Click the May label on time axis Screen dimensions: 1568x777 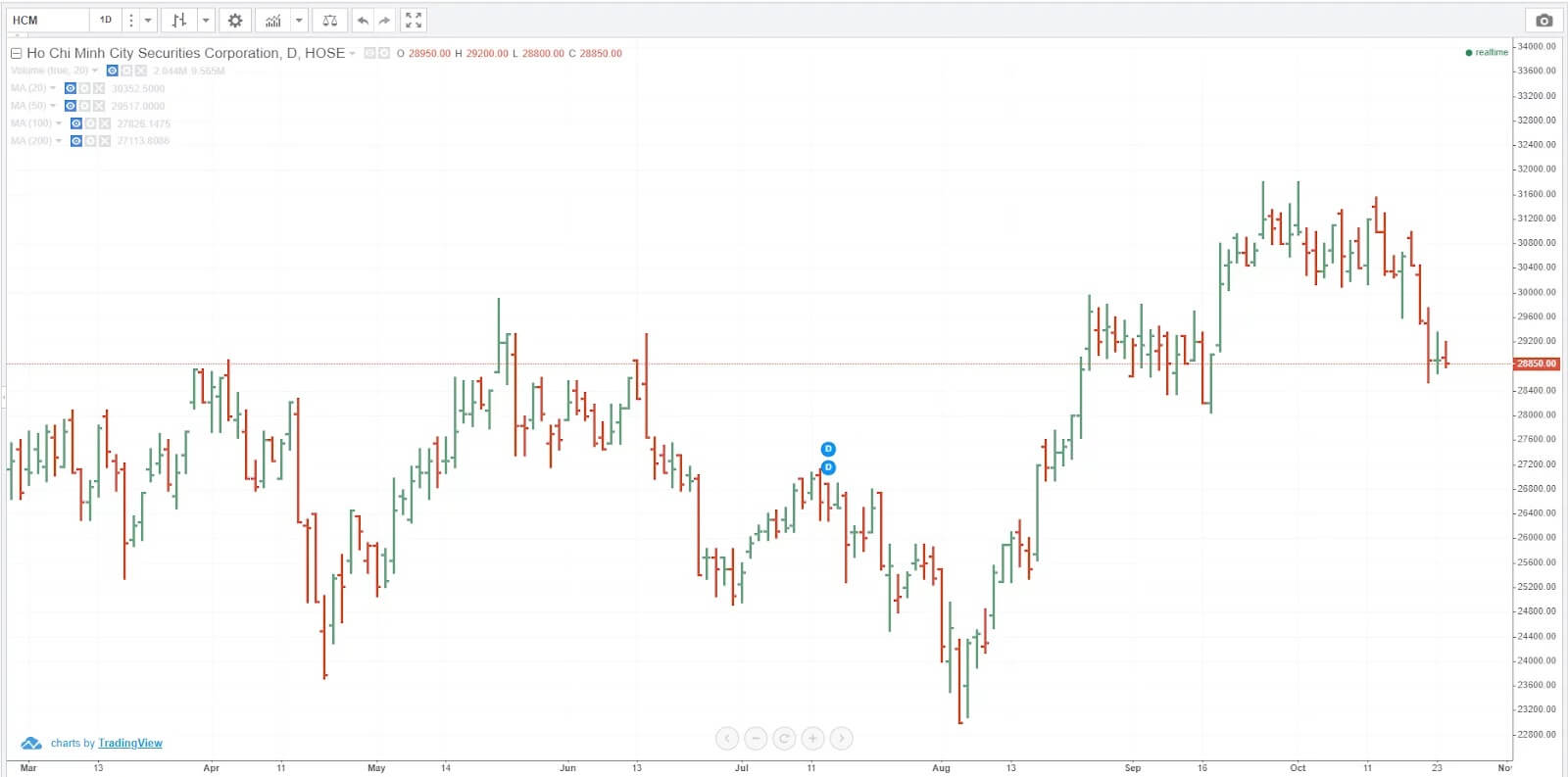pyautogui.click(x=376, y=767)
